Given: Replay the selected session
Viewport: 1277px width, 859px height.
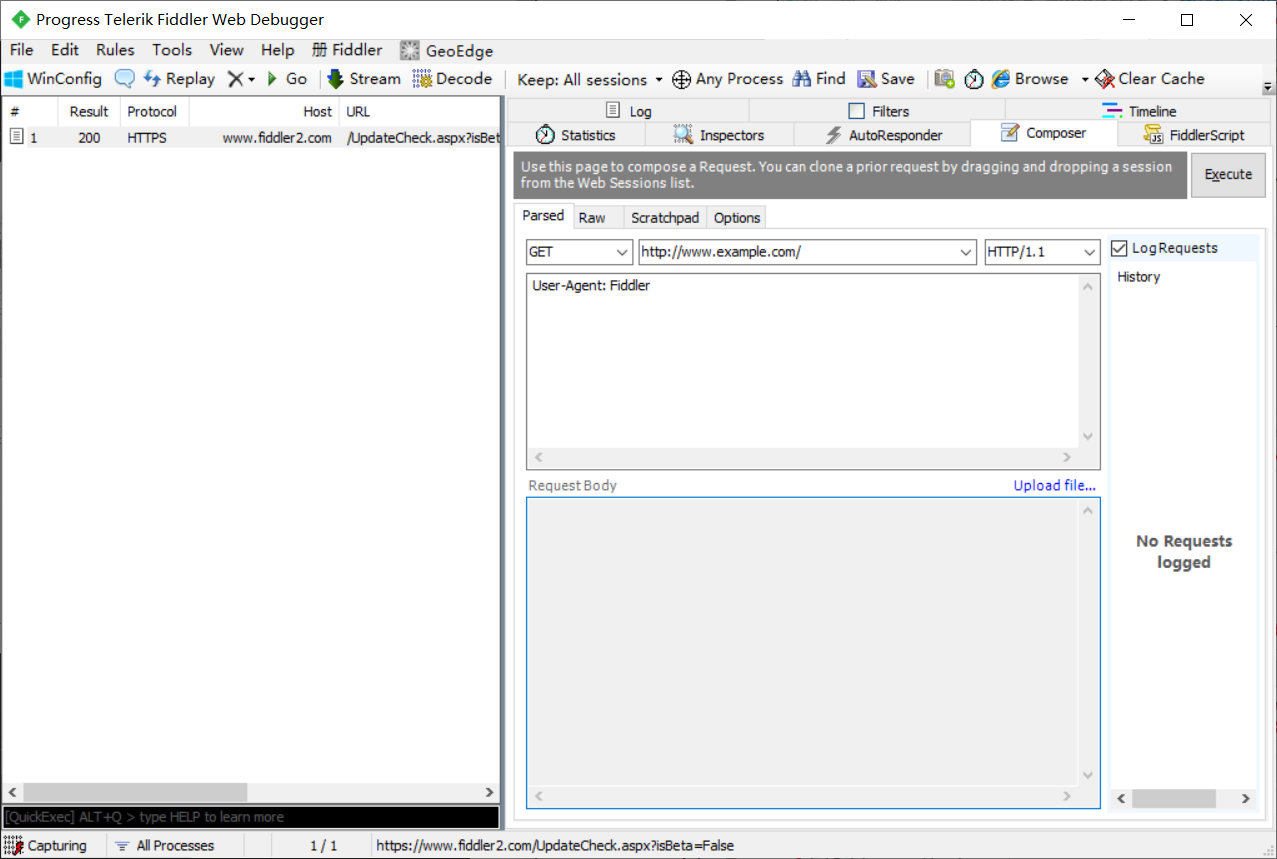Looking at the screenshot, I should (179, 79).
